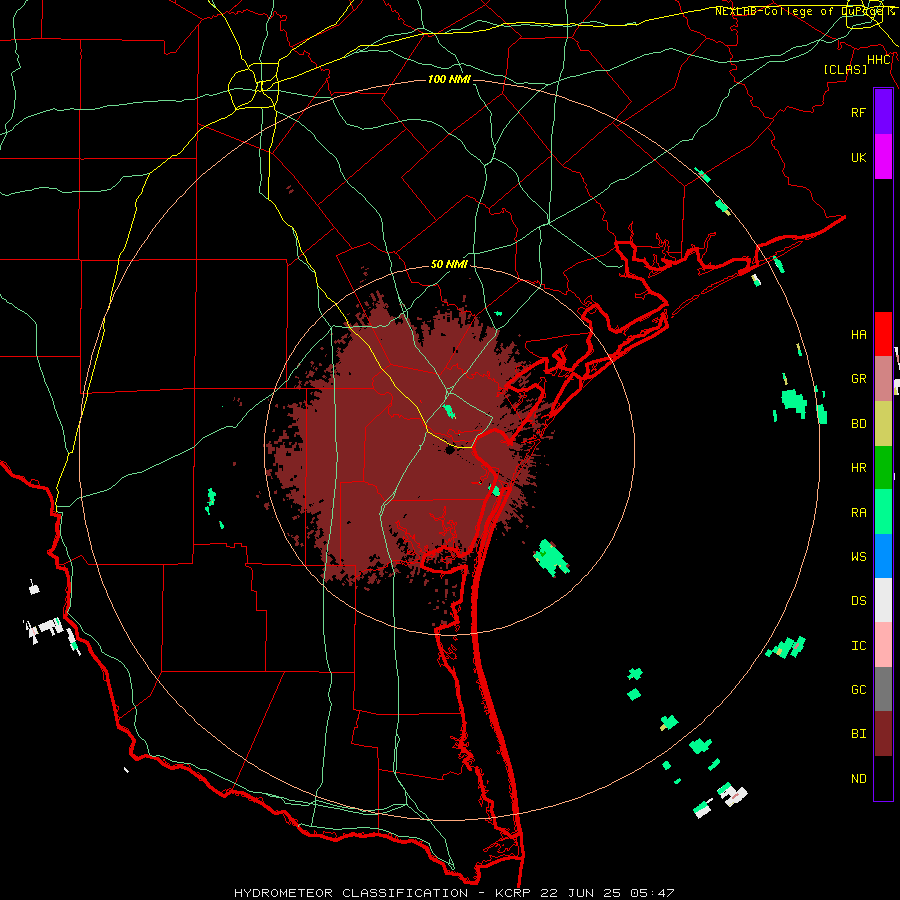Image resolution: width=900 pixels, height=900 pixels.
Task: Pick the red HA legend swatch
Action: point(883,334)
